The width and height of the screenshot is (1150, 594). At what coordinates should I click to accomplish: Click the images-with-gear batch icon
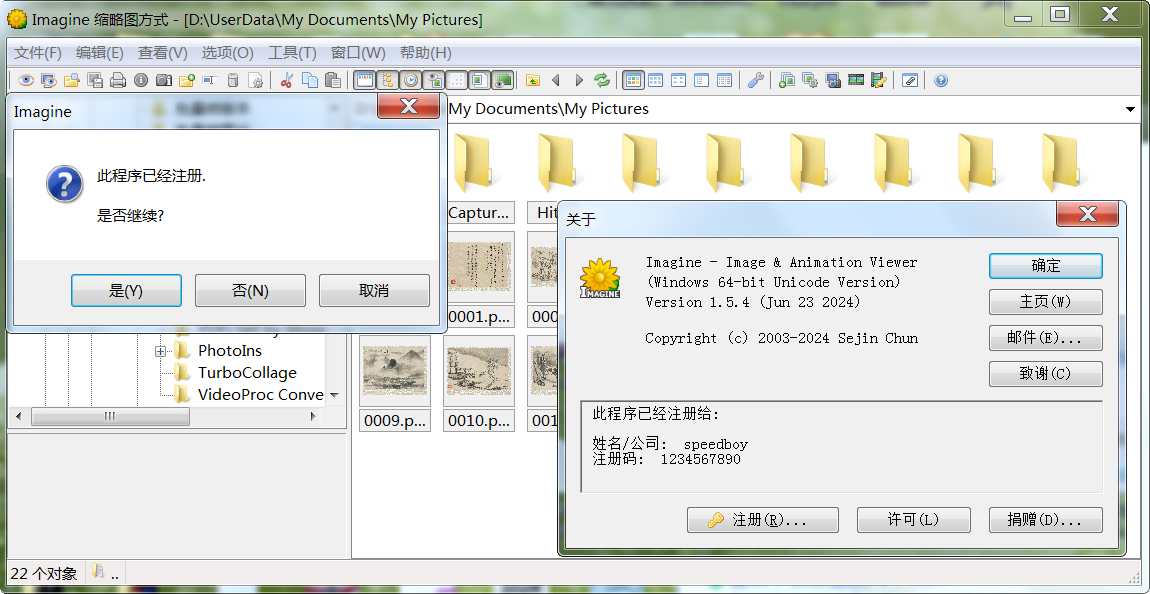point(810,80)
